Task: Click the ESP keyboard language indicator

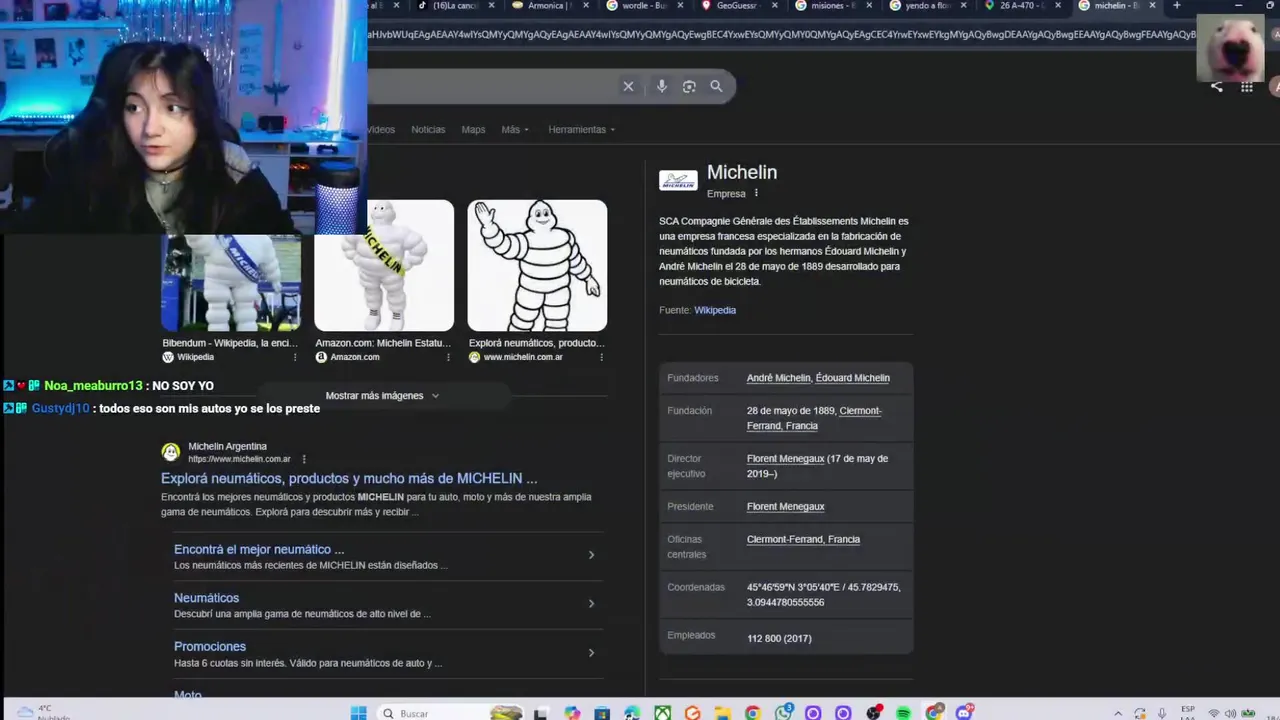Action: point(1188,712)
